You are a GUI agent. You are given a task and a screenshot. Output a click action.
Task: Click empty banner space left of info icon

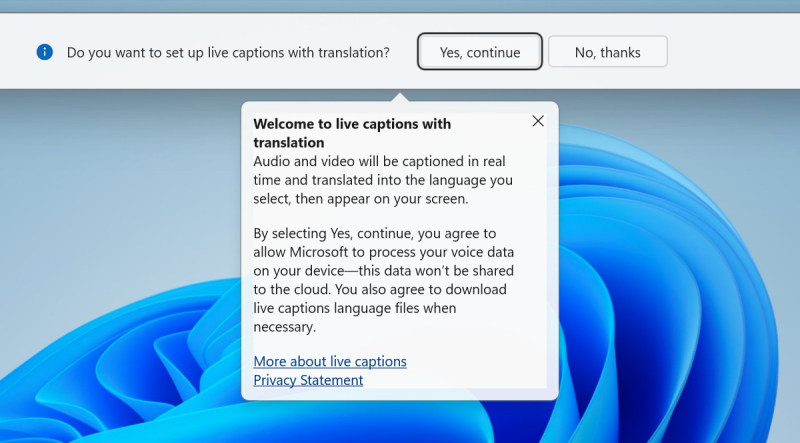click(16, 52)
